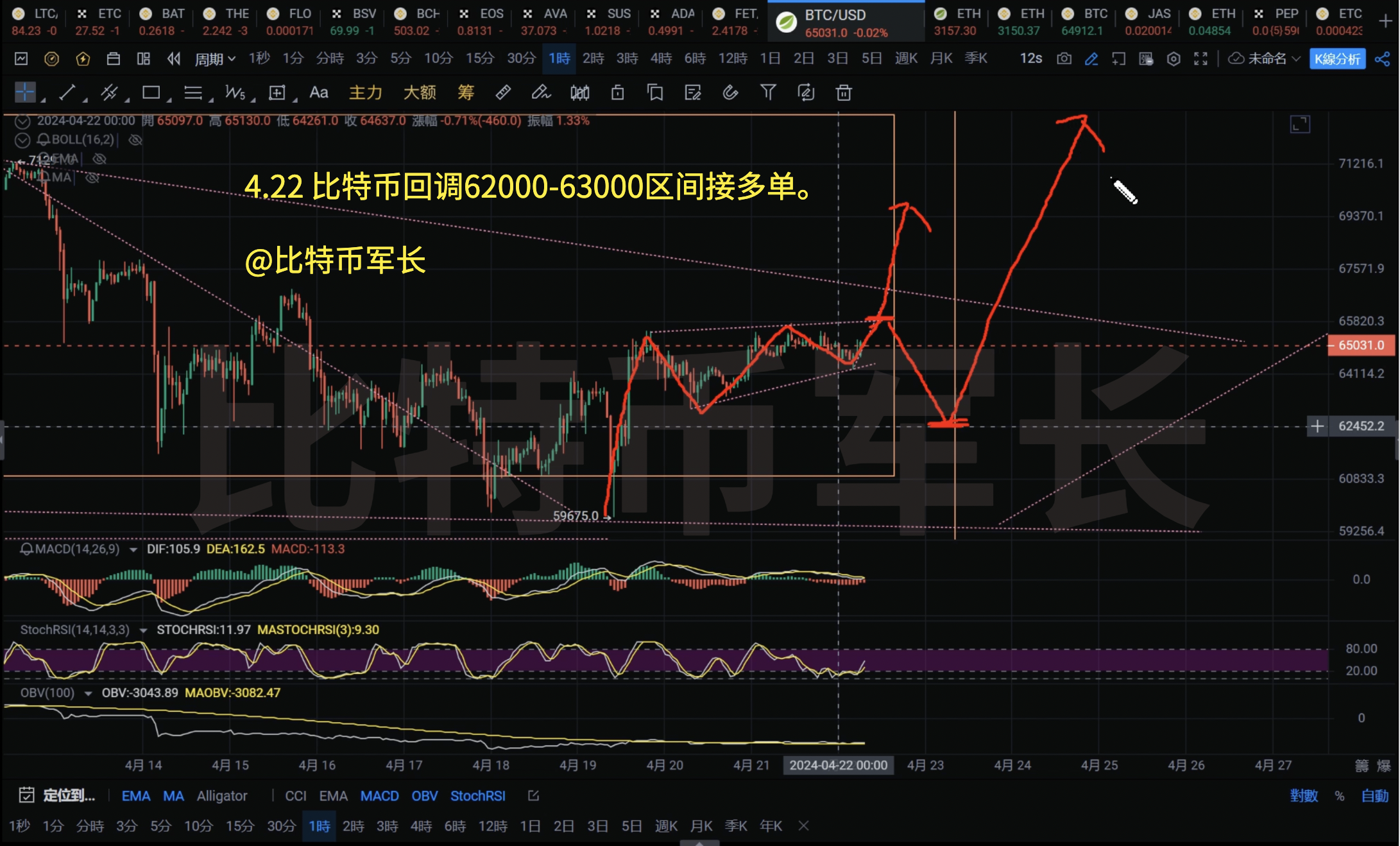Delete all drawings with trash icon
Screen dimensions: 1400x846
(x=844, y=93)
